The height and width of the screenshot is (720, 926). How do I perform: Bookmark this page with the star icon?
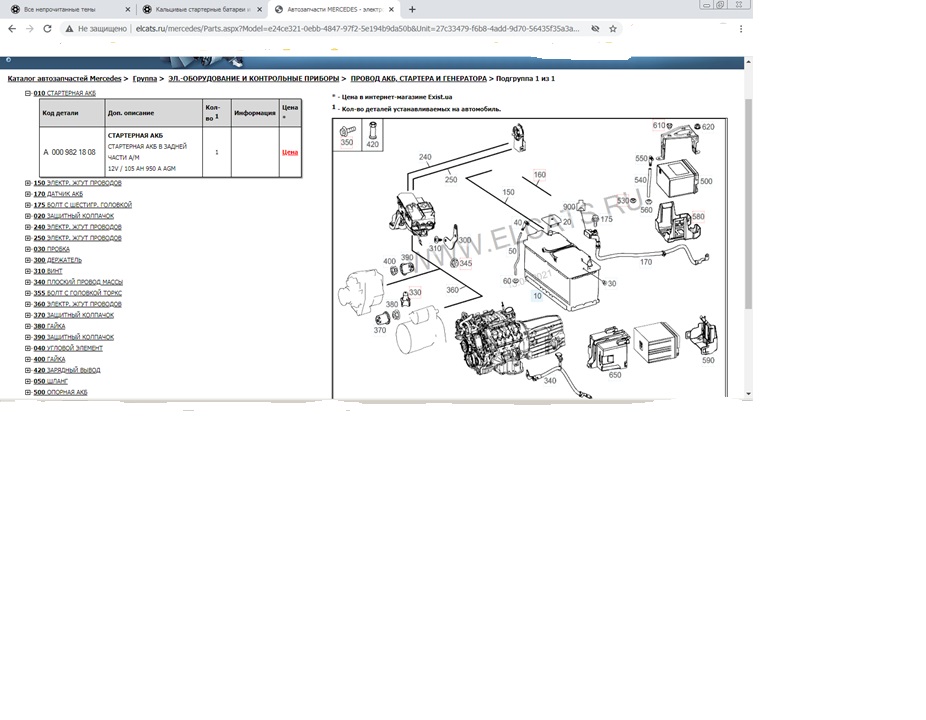[613, 29]
